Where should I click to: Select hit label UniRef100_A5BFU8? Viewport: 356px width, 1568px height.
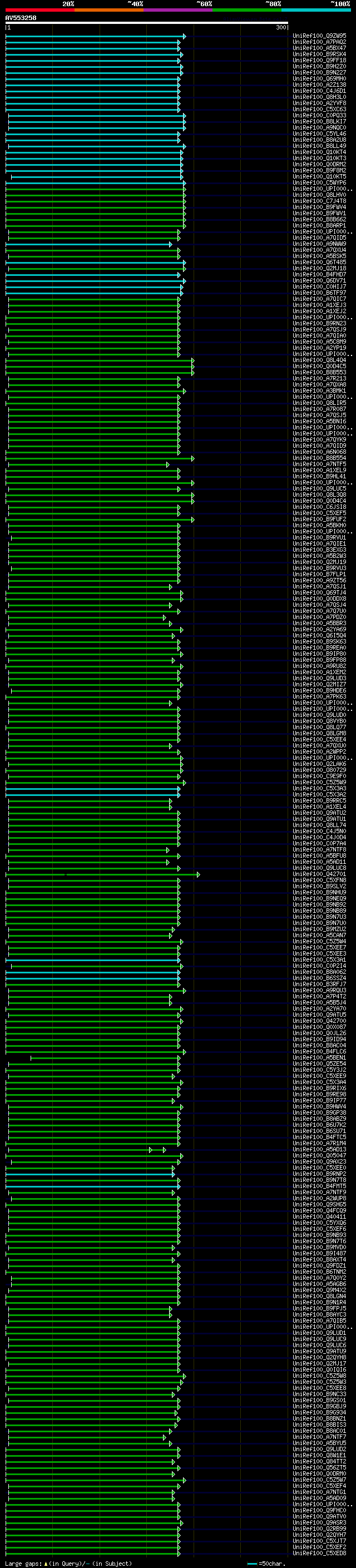click(319, 856)
